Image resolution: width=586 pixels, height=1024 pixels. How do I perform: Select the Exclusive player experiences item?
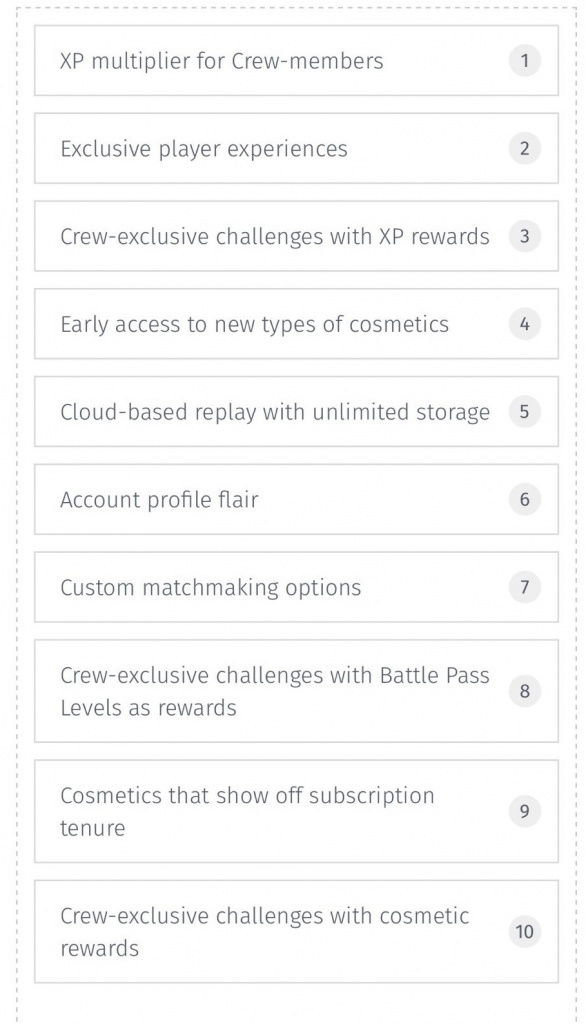click(296, 148)
